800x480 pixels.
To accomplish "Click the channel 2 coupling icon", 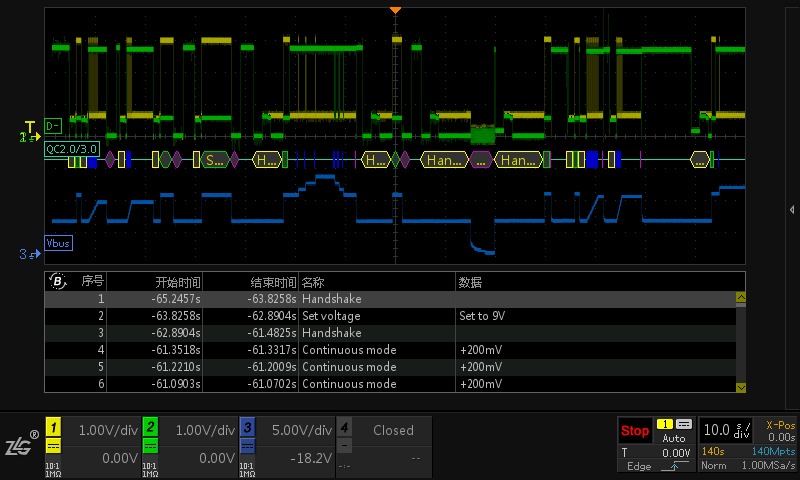I will click(151, 447).
